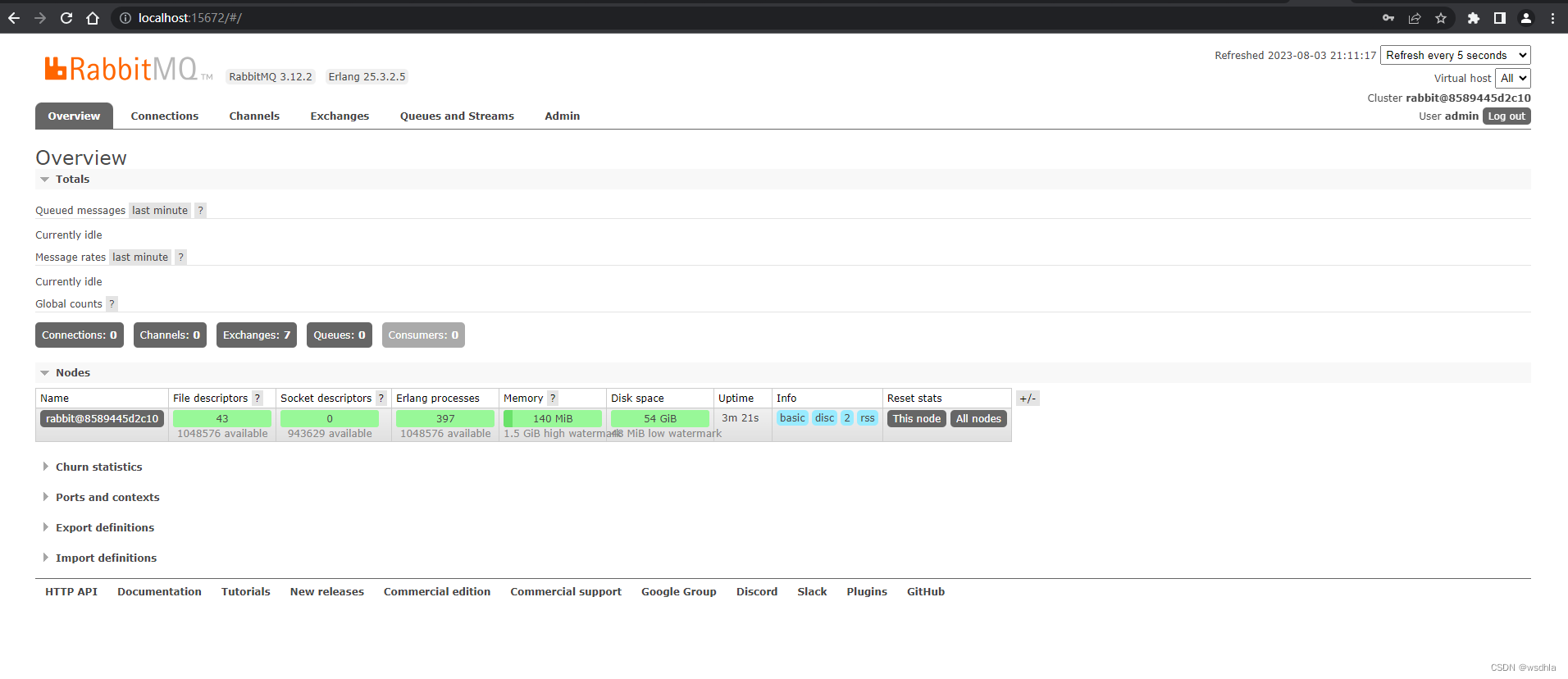The image size is (1568, 679).
Task: Open browser profile avatar icon
Action: click(1526, 18)
